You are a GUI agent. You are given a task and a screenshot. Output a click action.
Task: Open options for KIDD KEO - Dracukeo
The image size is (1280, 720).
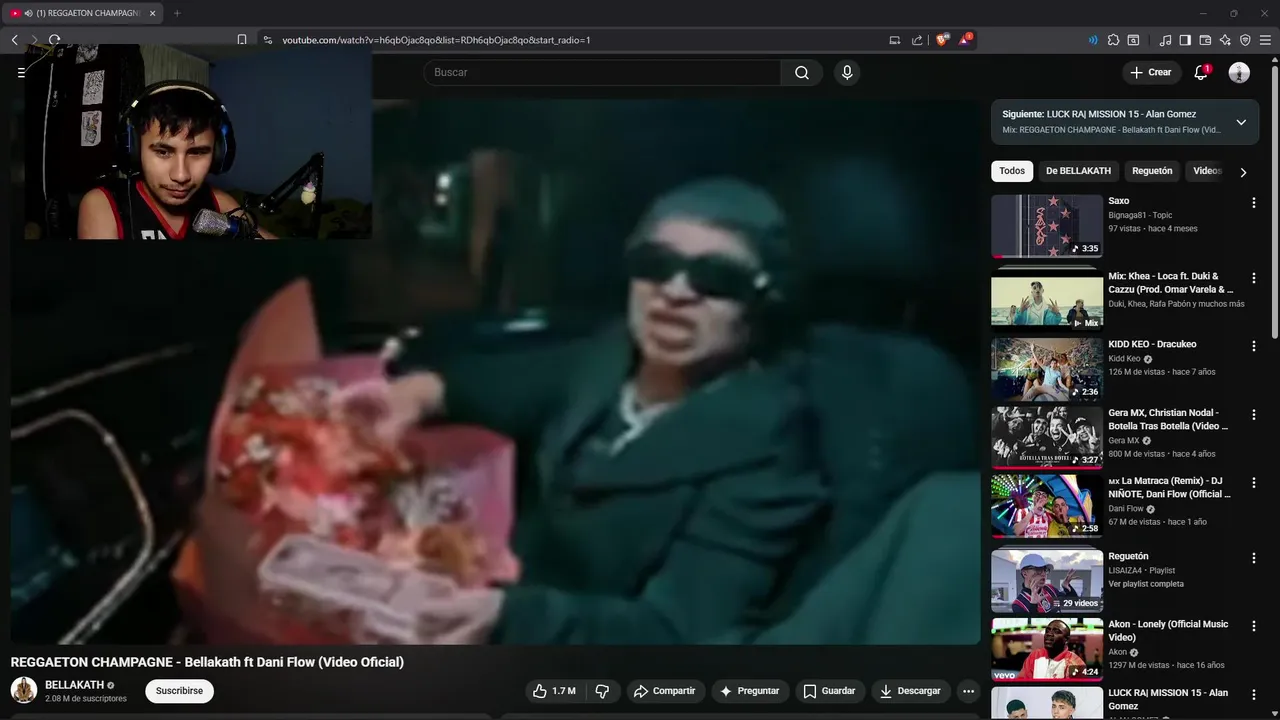[1254, 346]
